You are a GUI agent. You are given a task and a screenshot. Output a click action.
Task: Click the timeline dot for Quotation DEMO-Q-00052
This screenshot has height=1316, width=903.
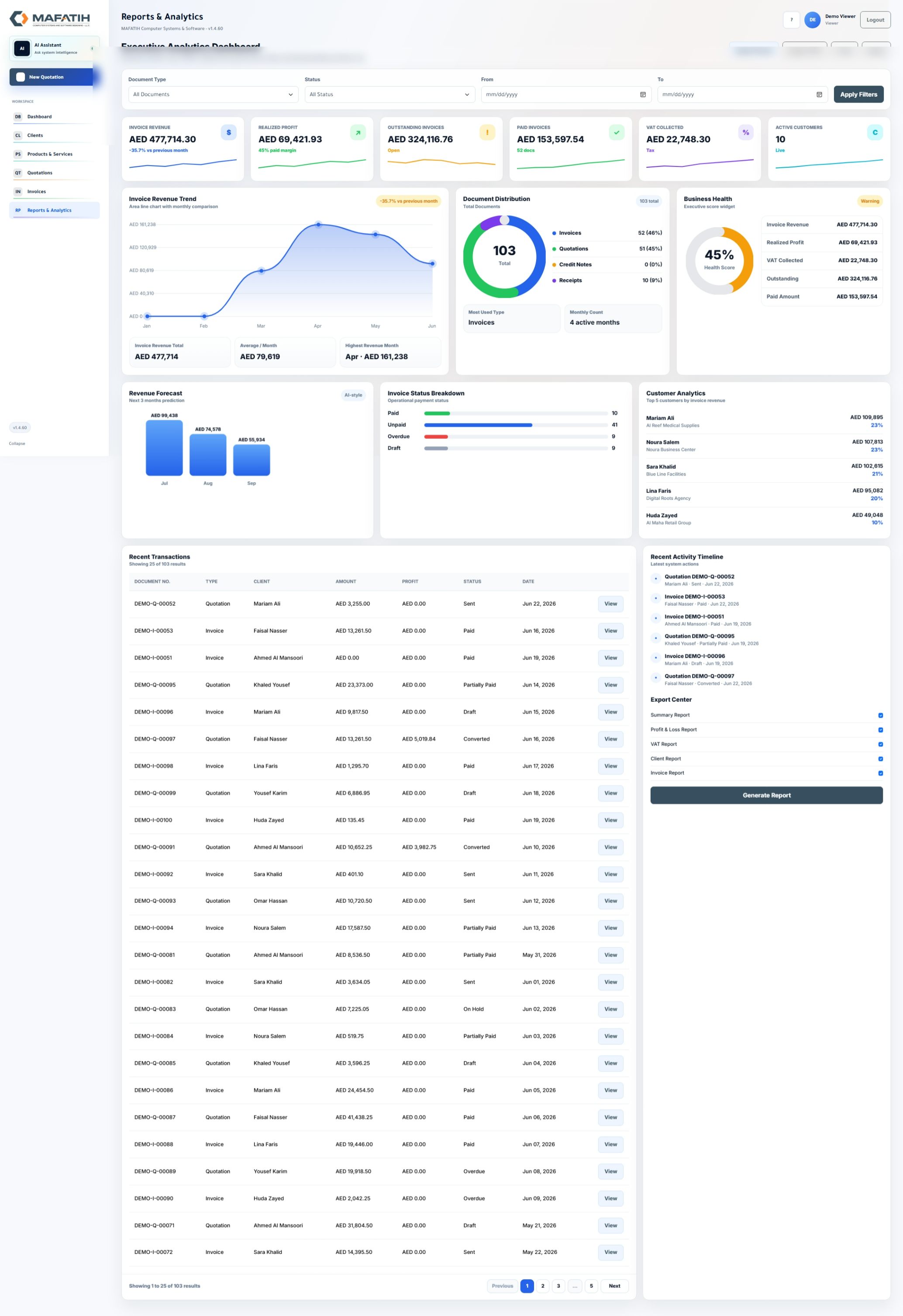coord(655,579)
